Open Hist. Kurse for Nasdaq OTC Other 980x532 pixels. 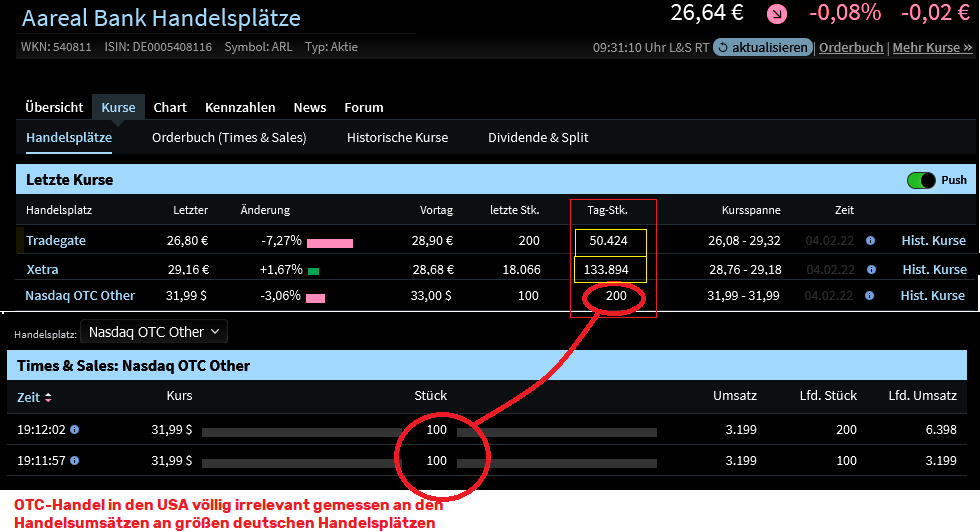pos(932,296)
